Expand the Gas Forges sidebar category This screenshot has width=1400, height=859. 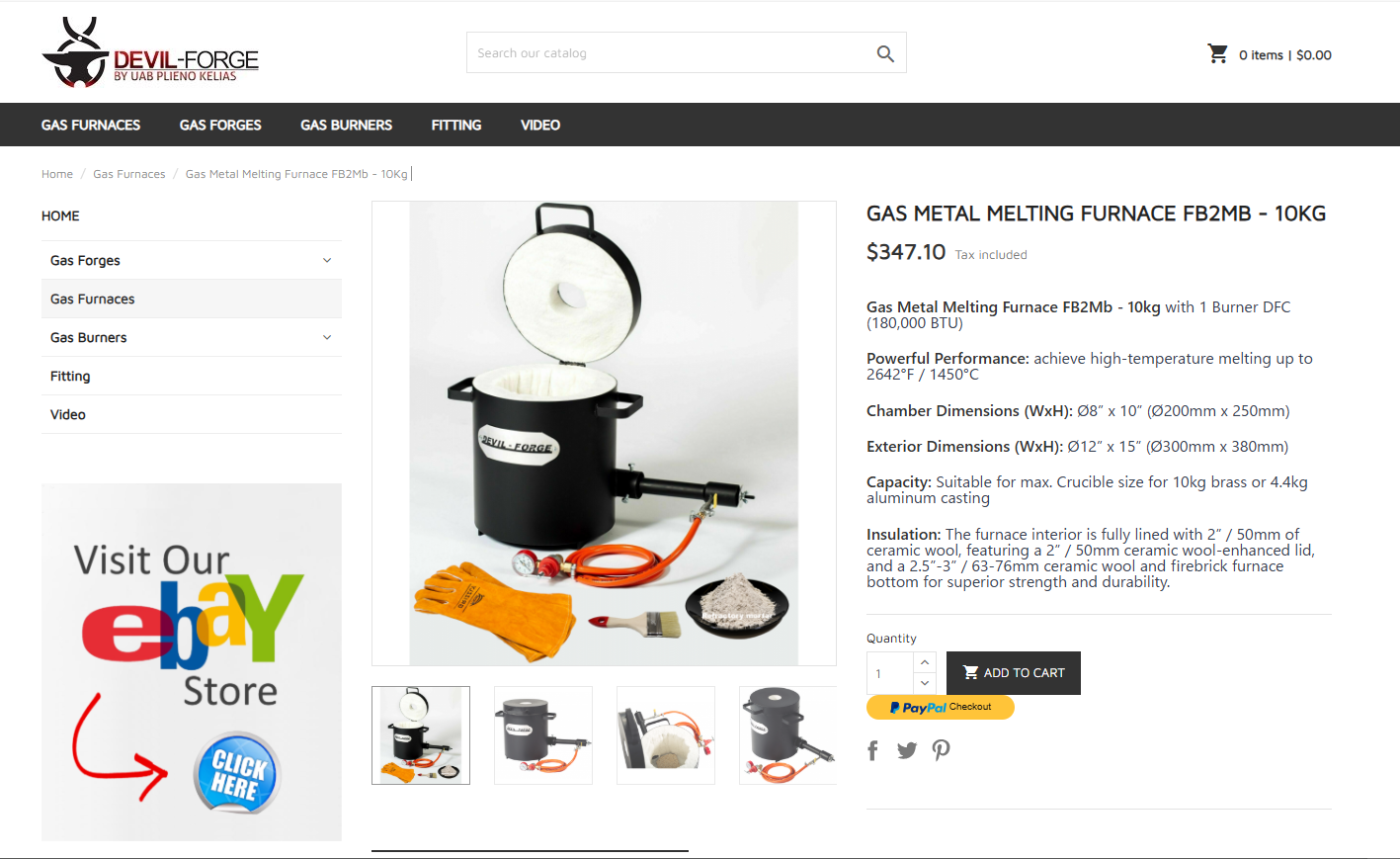pos(327,260)
